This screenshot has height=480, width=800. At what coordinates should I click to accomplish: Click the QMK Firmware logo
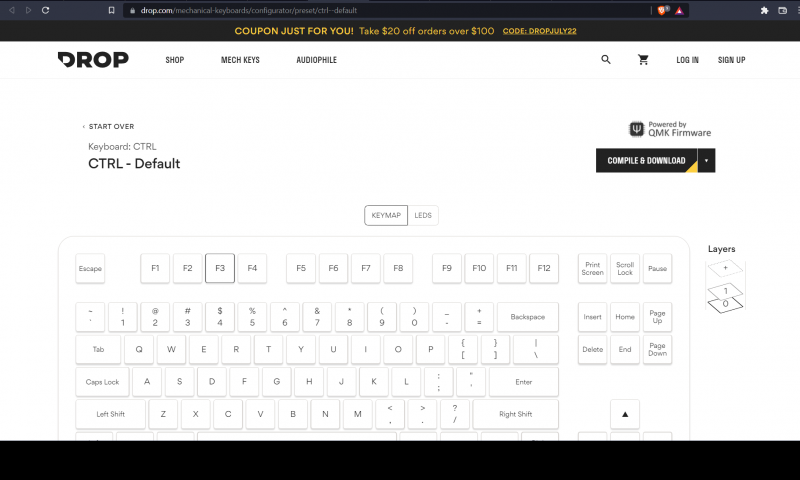point(670,129)
